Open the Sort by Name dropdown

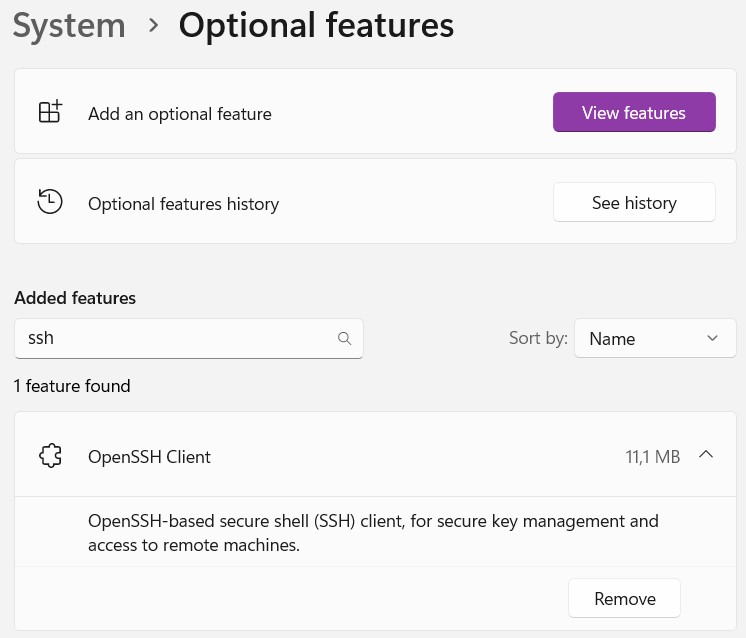(654, 339)
